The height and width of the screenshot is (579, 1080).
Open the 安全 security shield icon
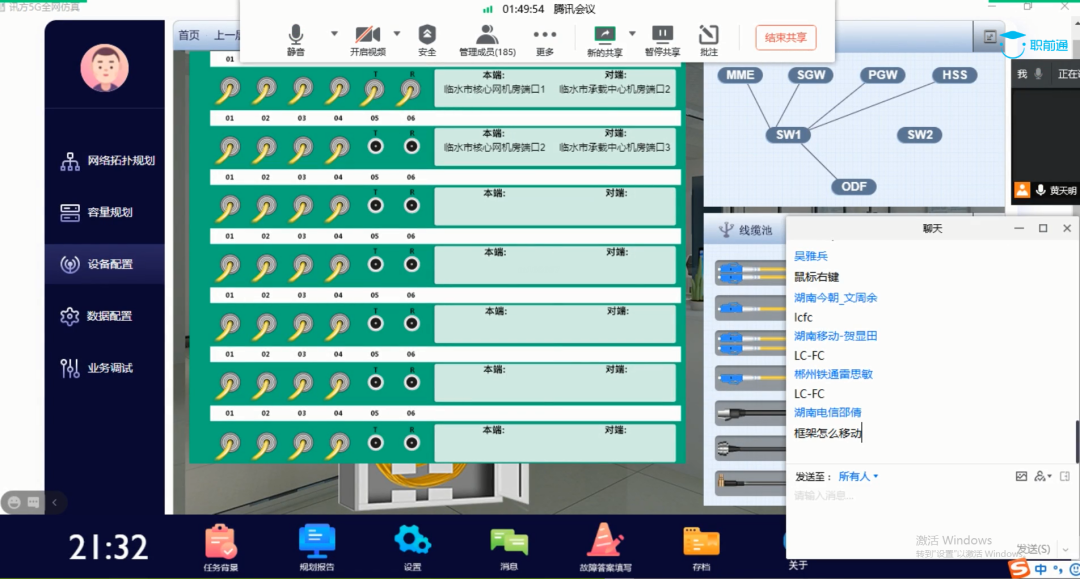pyautogui.click(x=427, y=37)
